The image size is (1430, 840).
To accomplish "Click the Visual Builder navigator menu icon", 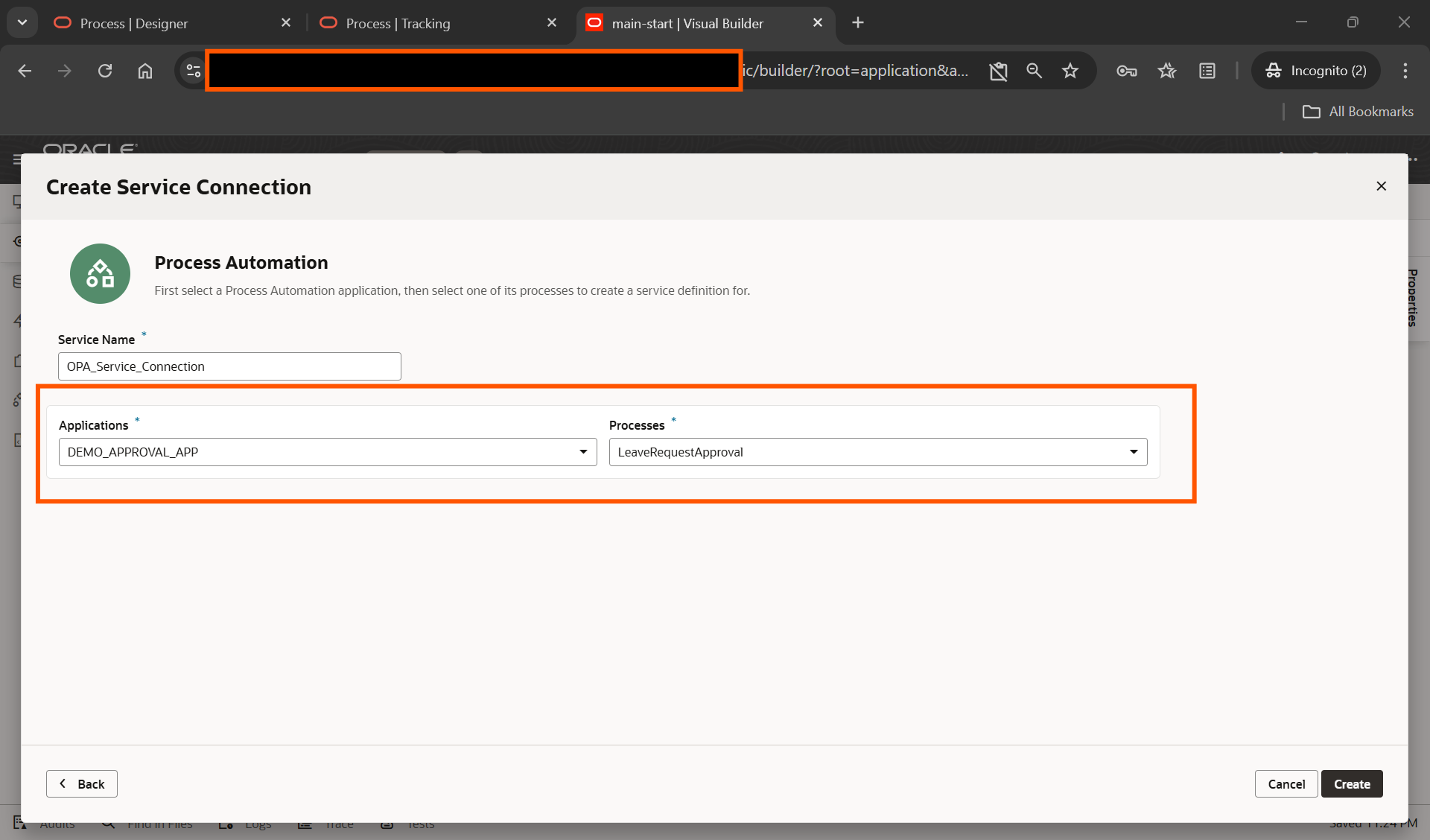I will click(x=16, y=159).
